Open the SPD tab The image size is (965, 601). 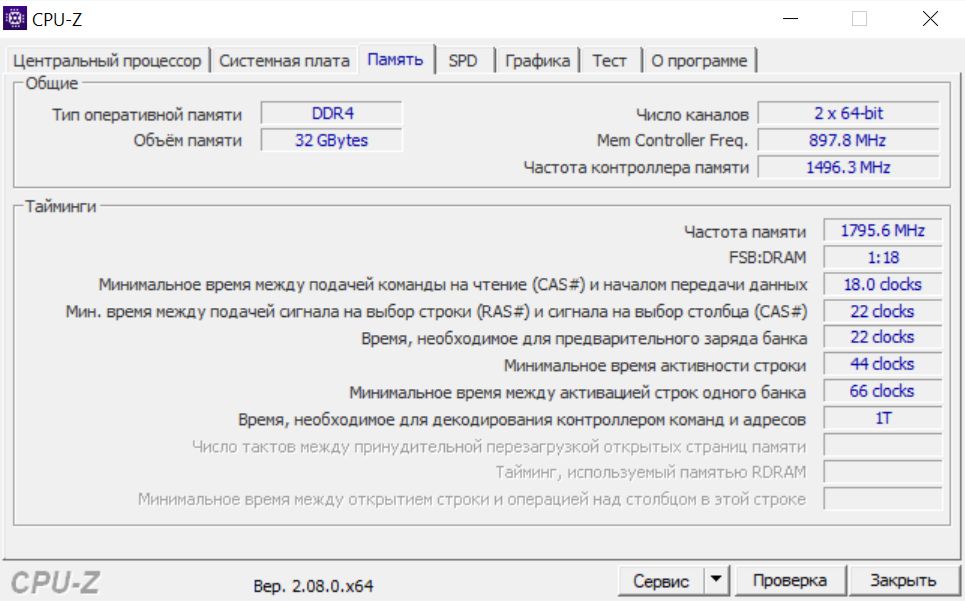pyautogui.click(x=463, y=61)
